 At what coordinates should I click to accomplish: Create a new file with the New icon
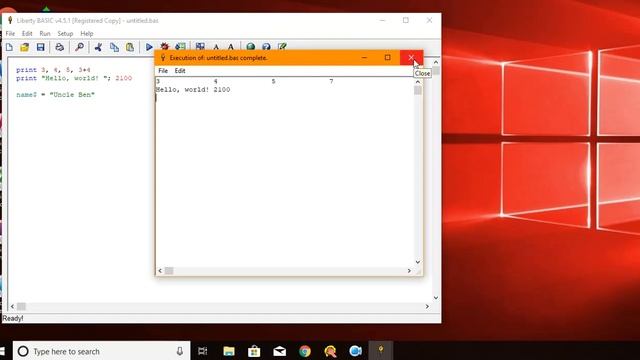coord(9,47)
